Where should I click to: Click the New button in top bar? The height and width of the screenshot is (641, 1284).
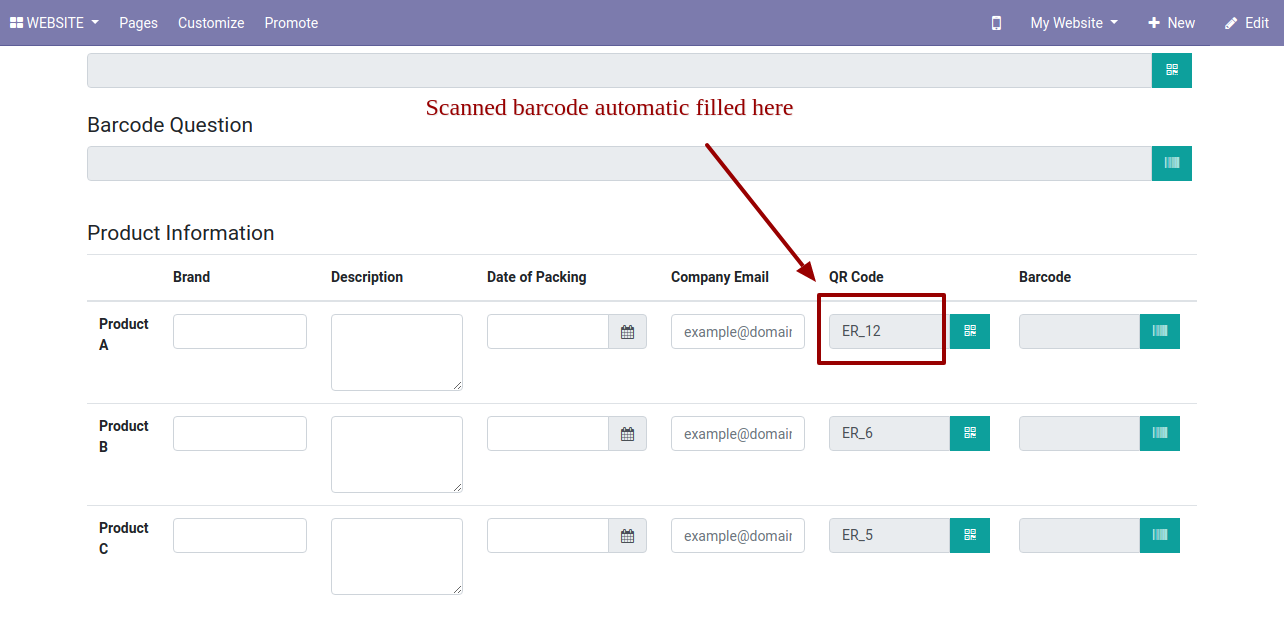tap(1171, 23)
